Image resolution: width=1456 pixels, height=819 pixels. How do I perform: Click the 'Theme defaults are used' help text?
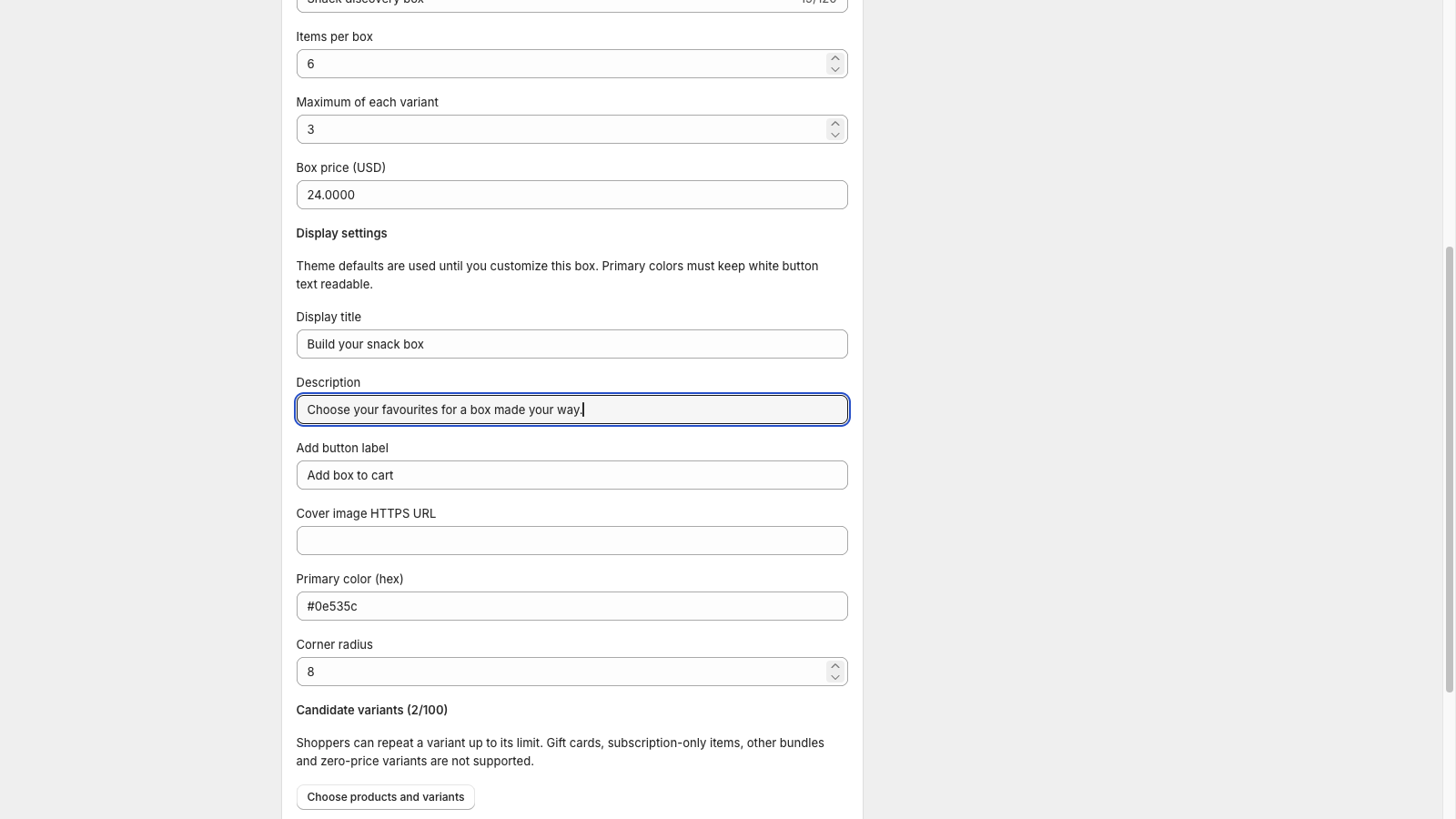[x=557, y=275]
